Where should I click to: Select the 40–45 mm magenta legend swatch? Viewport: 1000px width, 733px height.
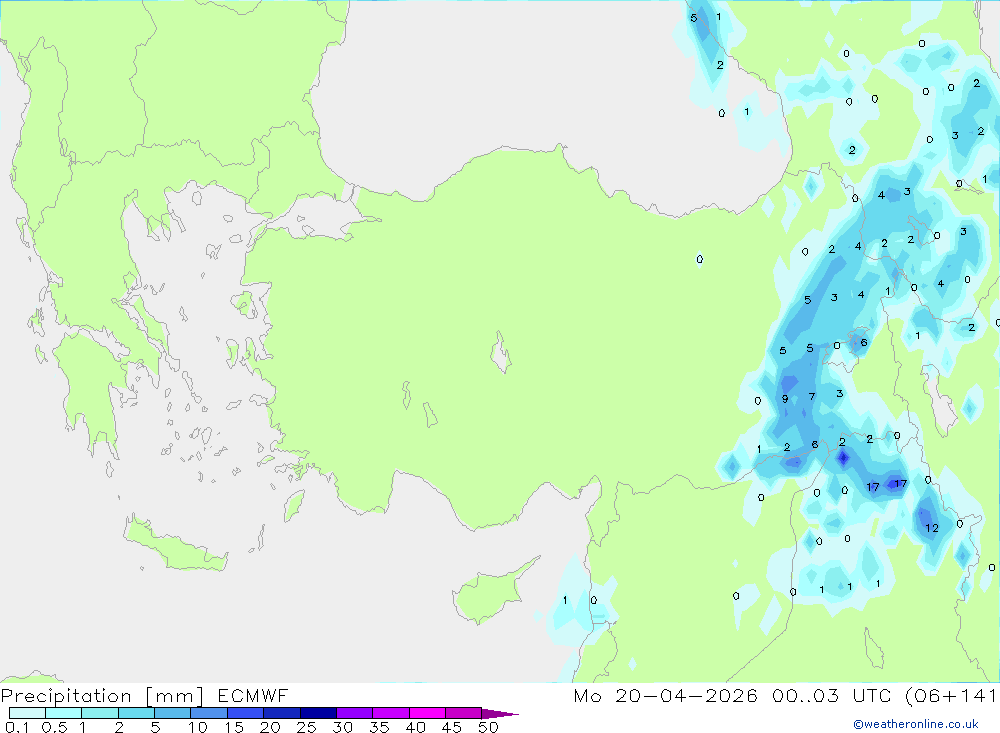[x=427, y=713]
